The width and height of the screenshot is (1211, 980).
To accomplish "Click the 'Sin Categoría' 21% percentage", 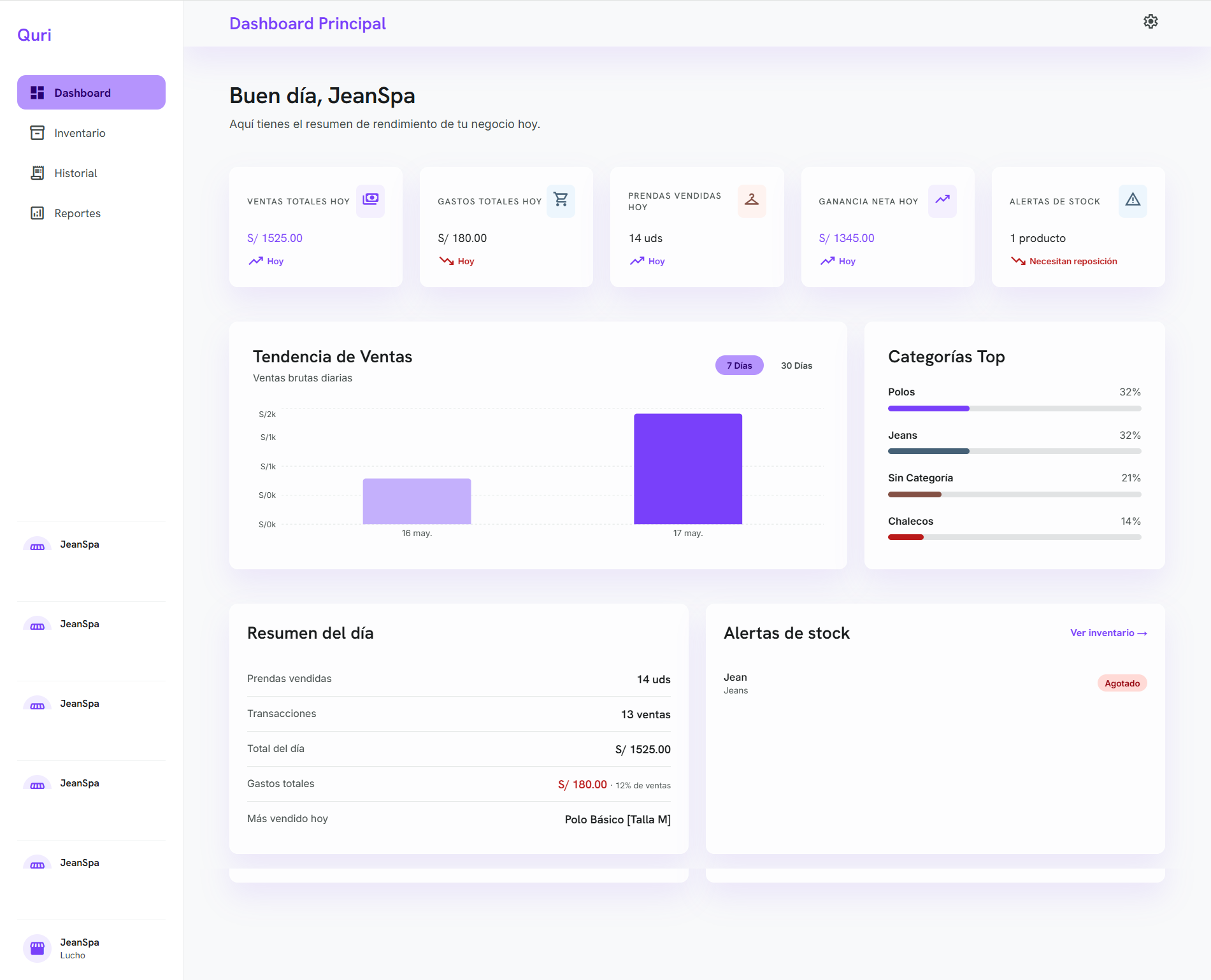I will click(x=1131, y=478).
